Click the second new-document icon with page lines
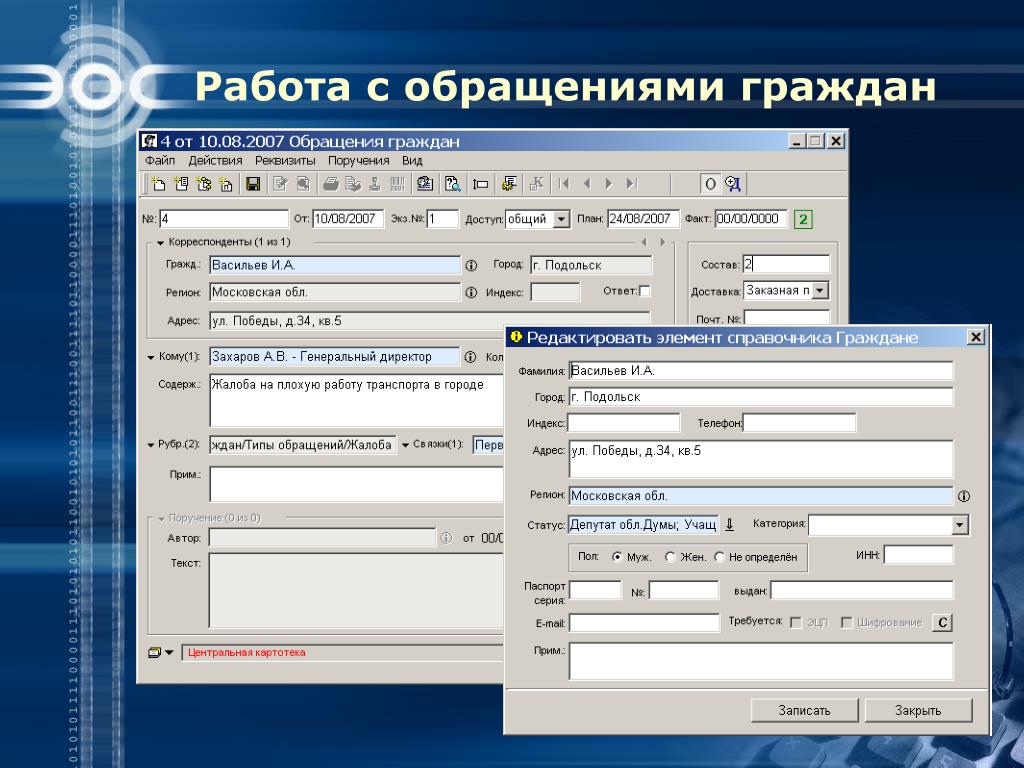The width and height of the screenshot is (1024, 768). [x=181, y=184]
